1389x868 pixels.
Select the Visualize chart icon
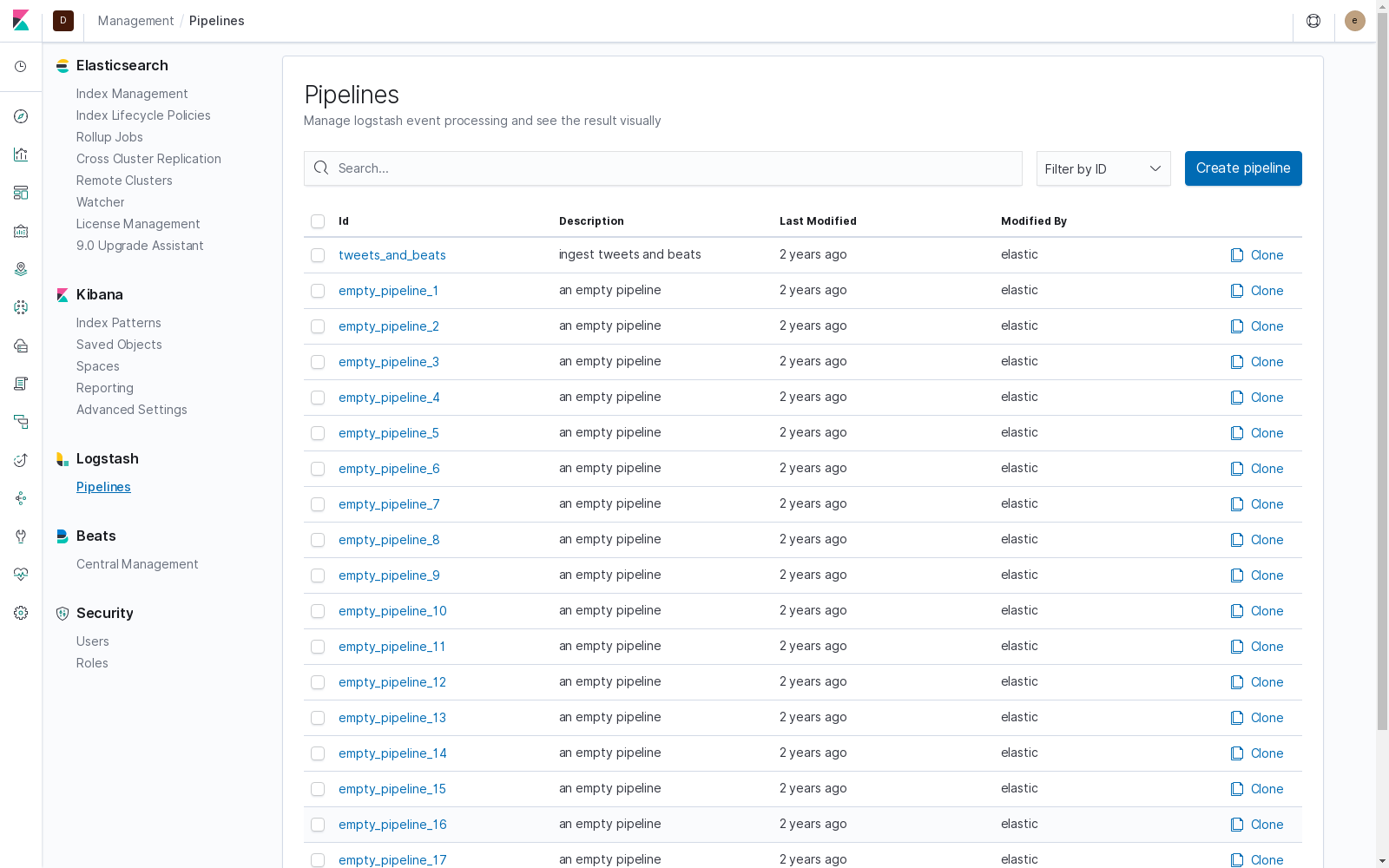coord(21,155)
